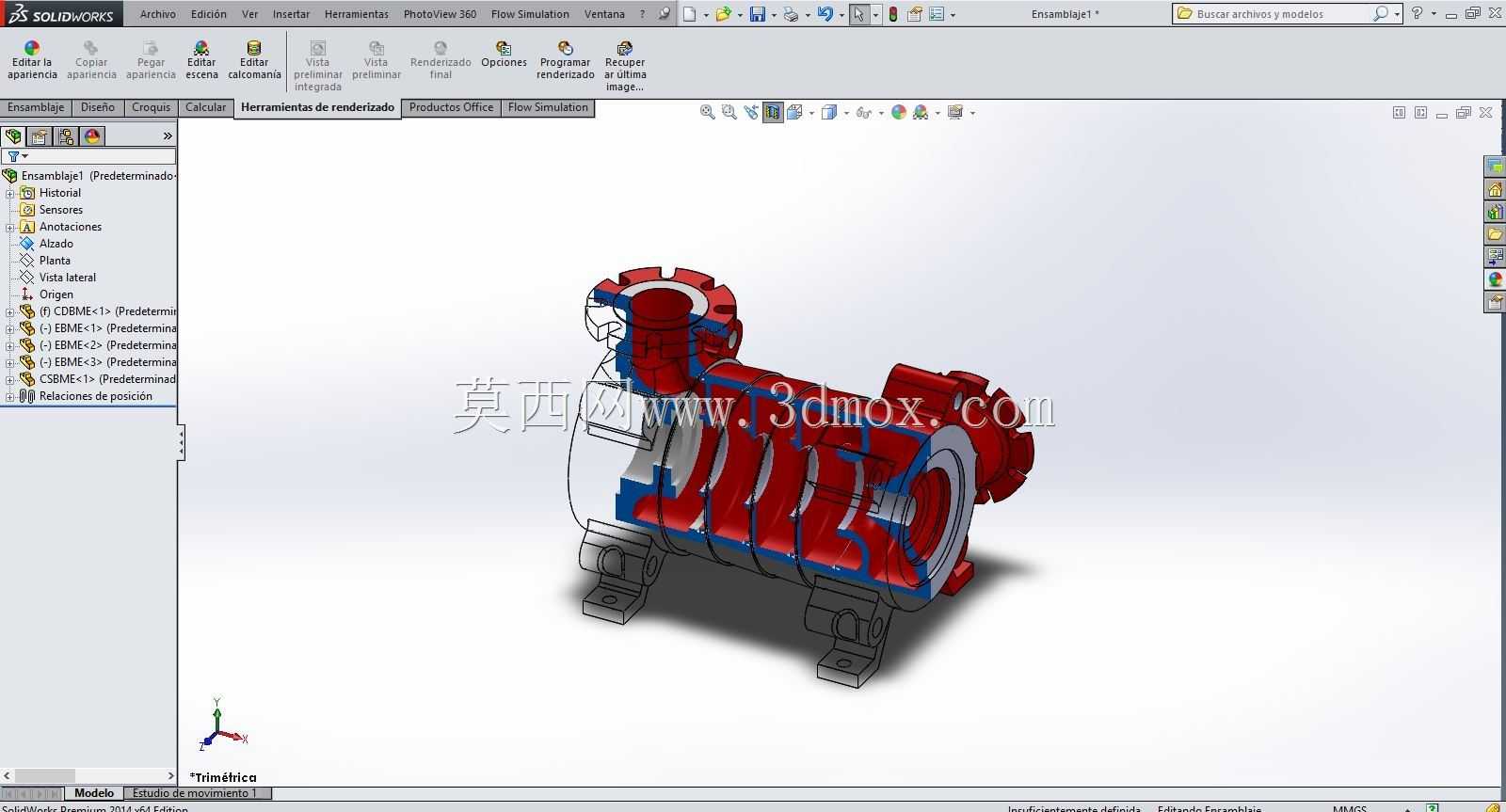This screenshot has height=812, width=1506.
Task: Open the Save dropdown arrow
Action: point(773,15)
